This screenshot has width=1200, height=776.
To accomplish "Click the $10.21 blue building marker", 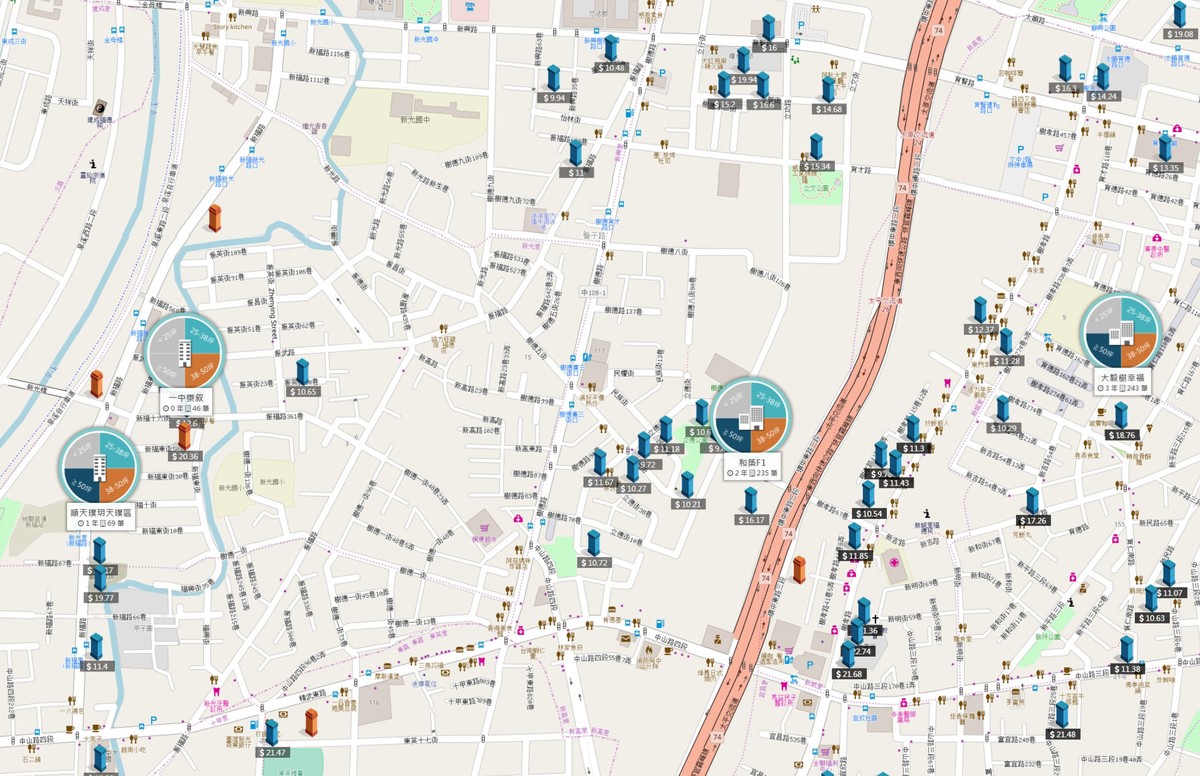I will click(687, 484).
